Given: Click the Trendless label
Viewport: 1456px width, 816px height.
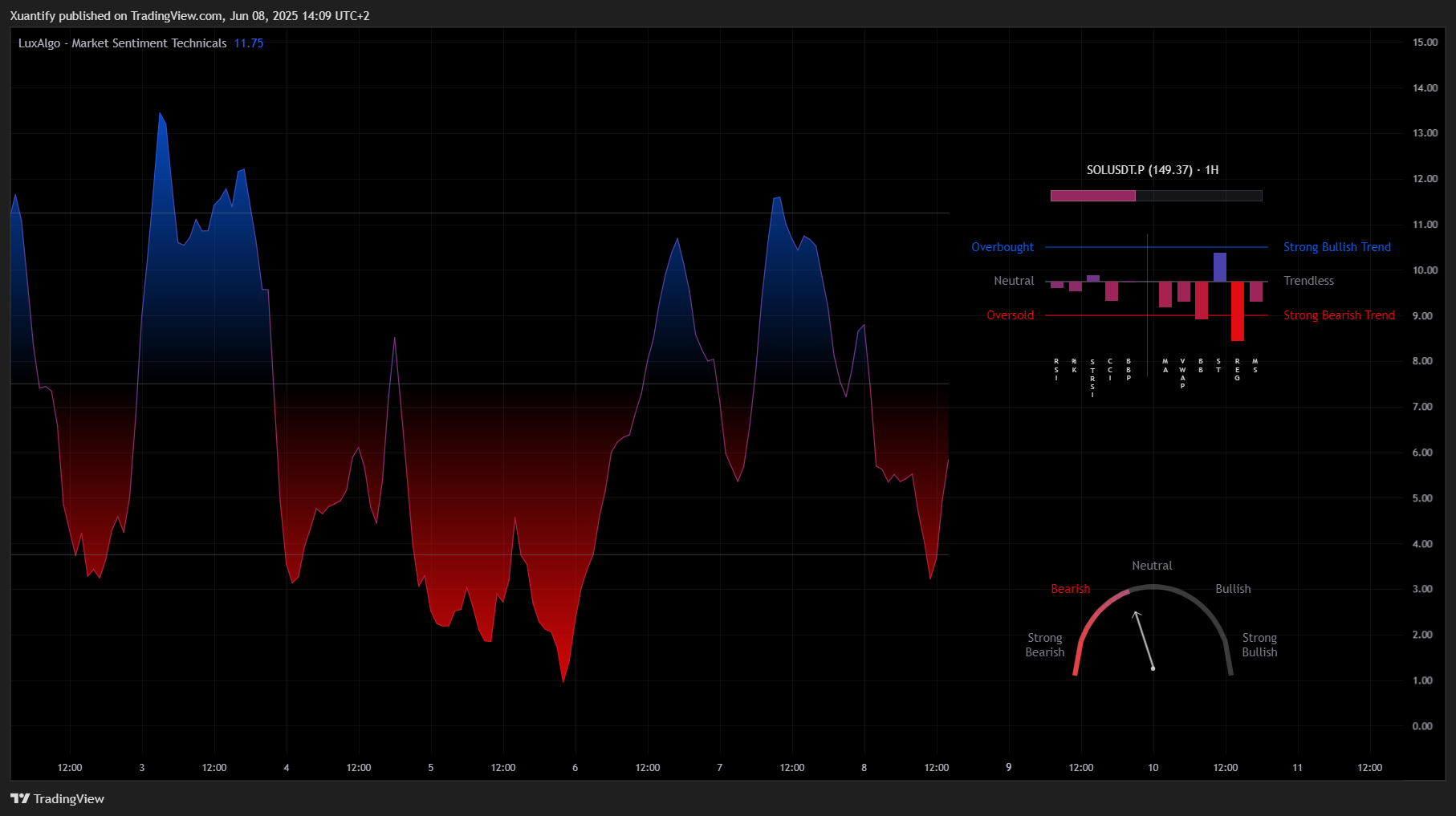Looking at the screenshot, I should pos(1308,281).
